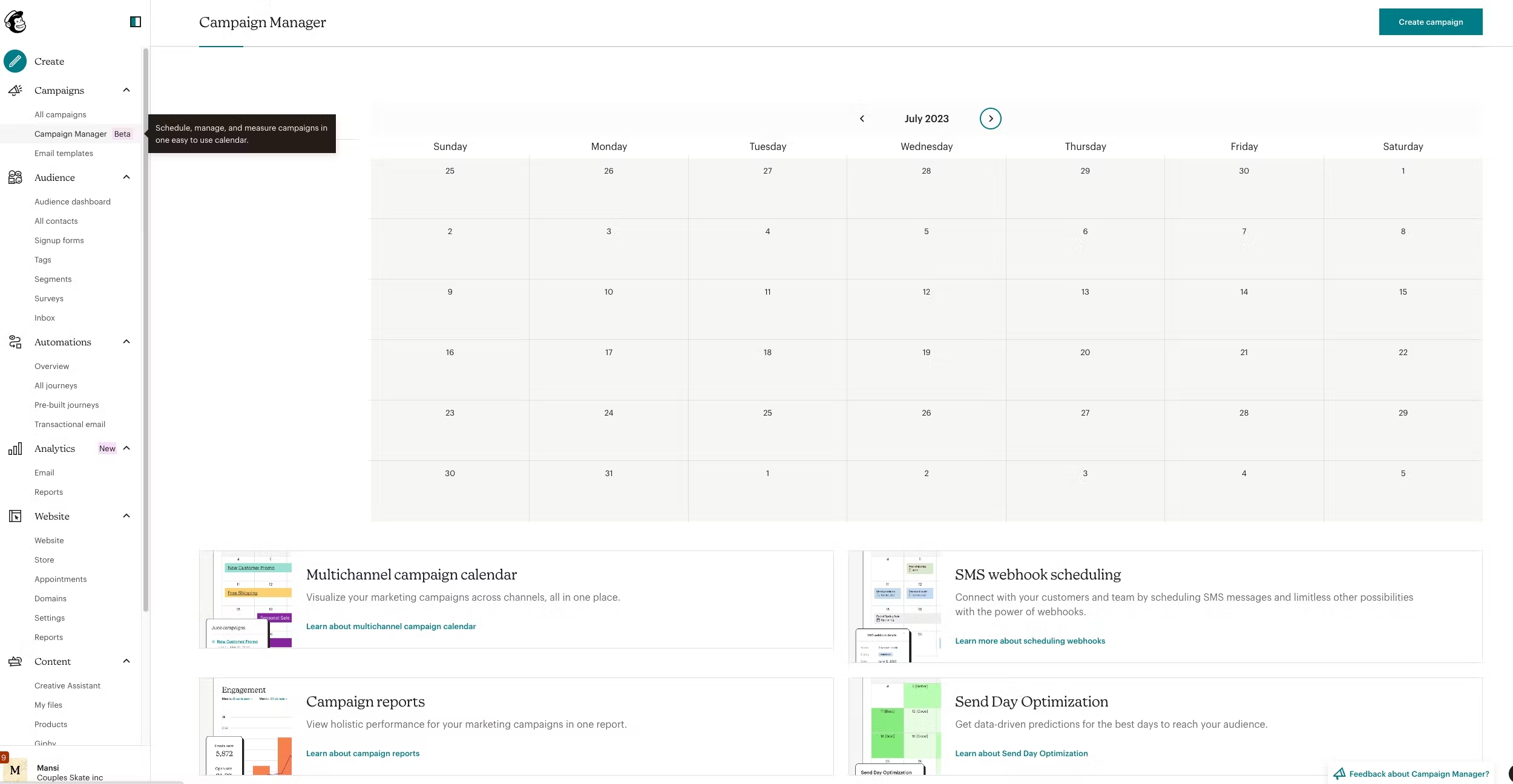Collapse the Audience section chevron

point(126,177)
